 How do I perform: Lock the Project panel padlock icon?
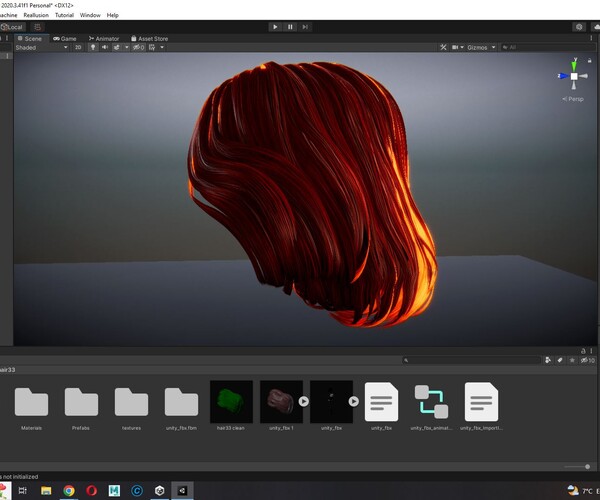tap(583, 351)
